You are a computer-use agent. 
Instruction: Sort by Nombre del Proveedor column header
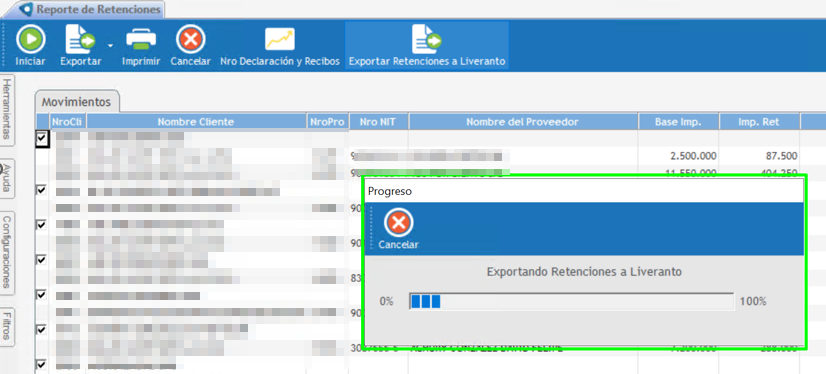(x=523, y=122)
